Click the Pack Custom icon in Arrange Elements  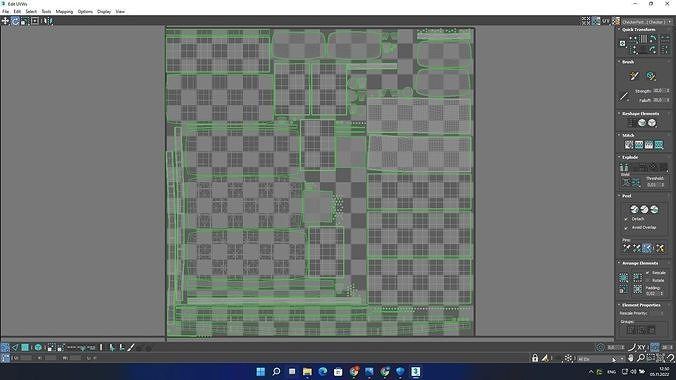tap(623, 277)
